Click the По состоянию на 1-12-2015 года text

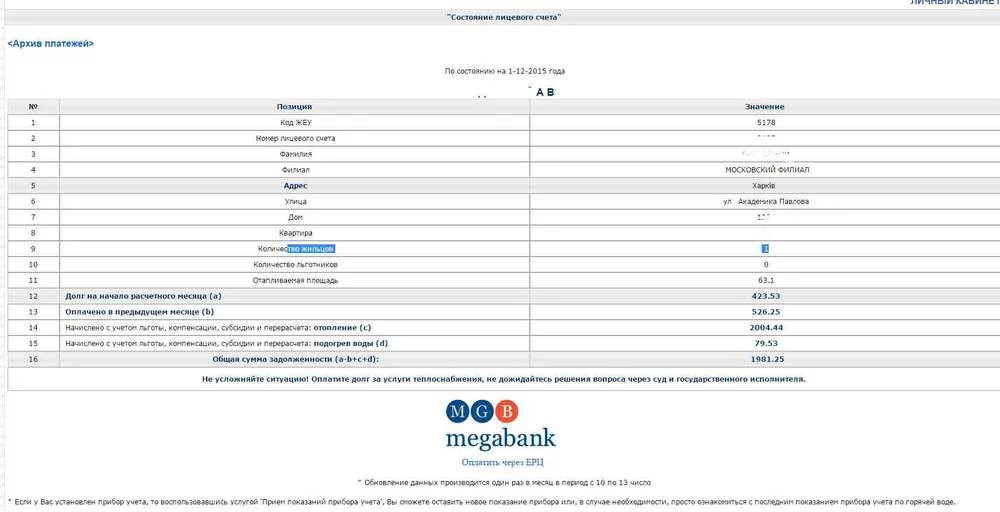click(x=504, y=71)
